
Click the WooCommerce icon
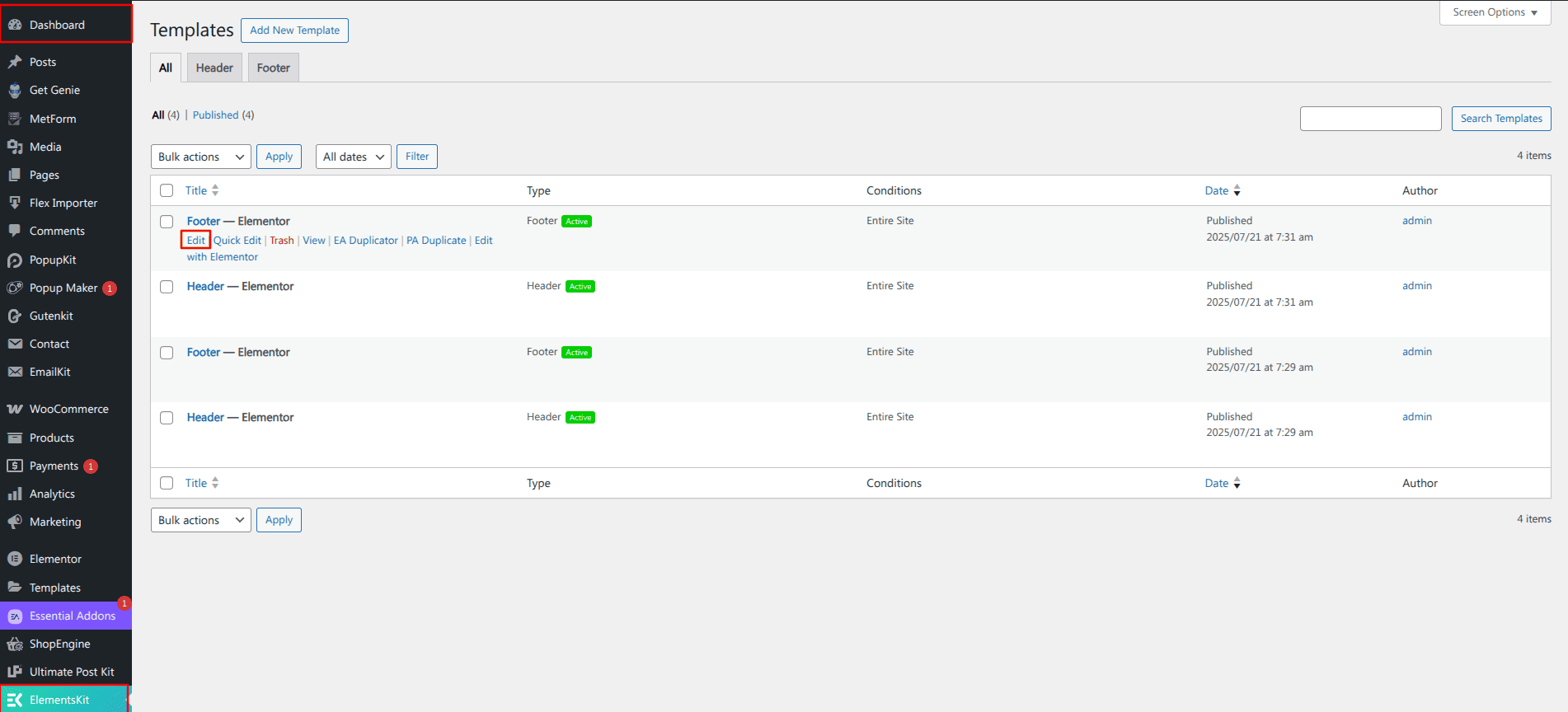[15, 409]
